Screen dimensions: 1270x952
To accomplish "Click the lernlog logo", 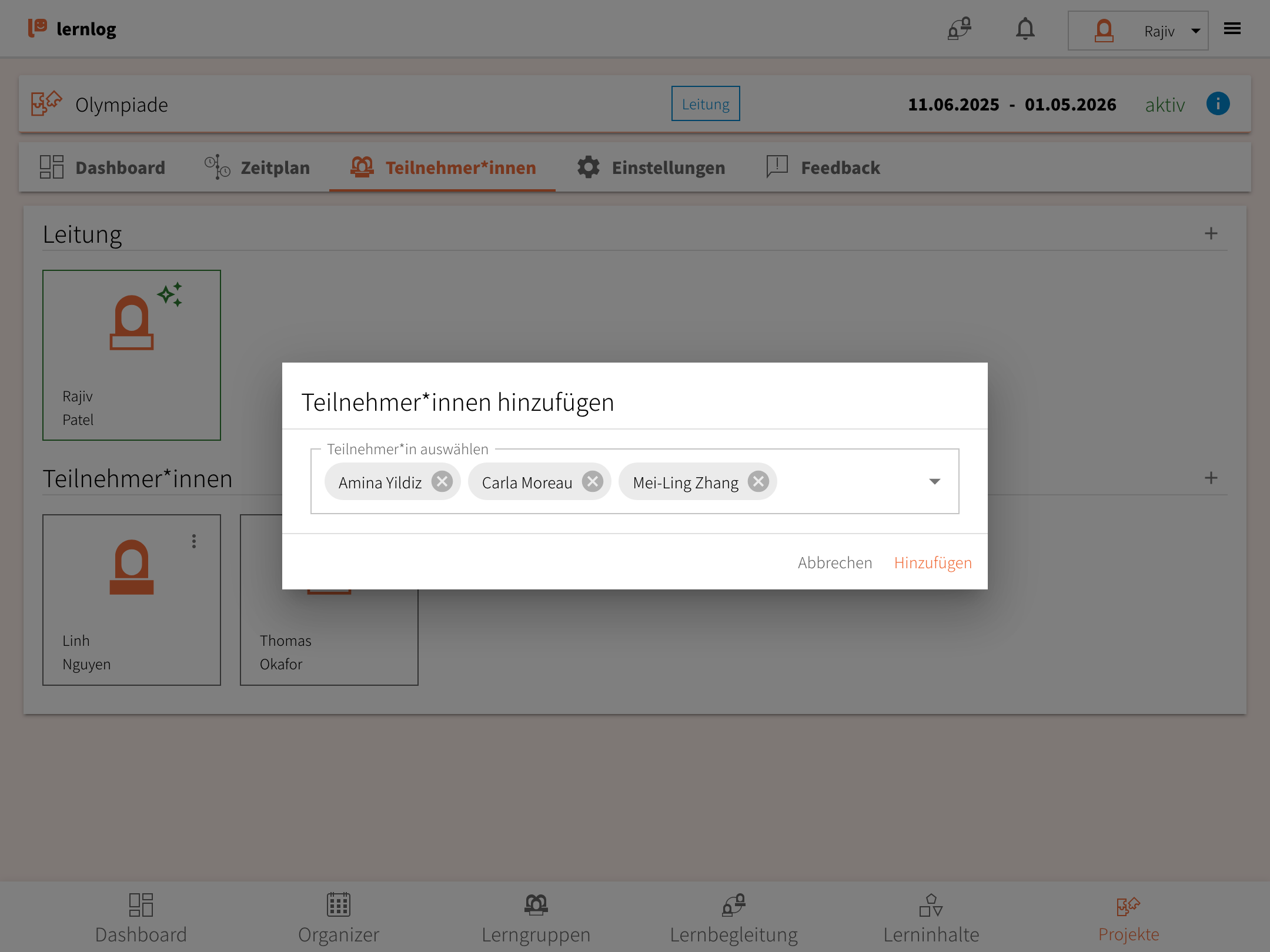I will click(72, 29).
